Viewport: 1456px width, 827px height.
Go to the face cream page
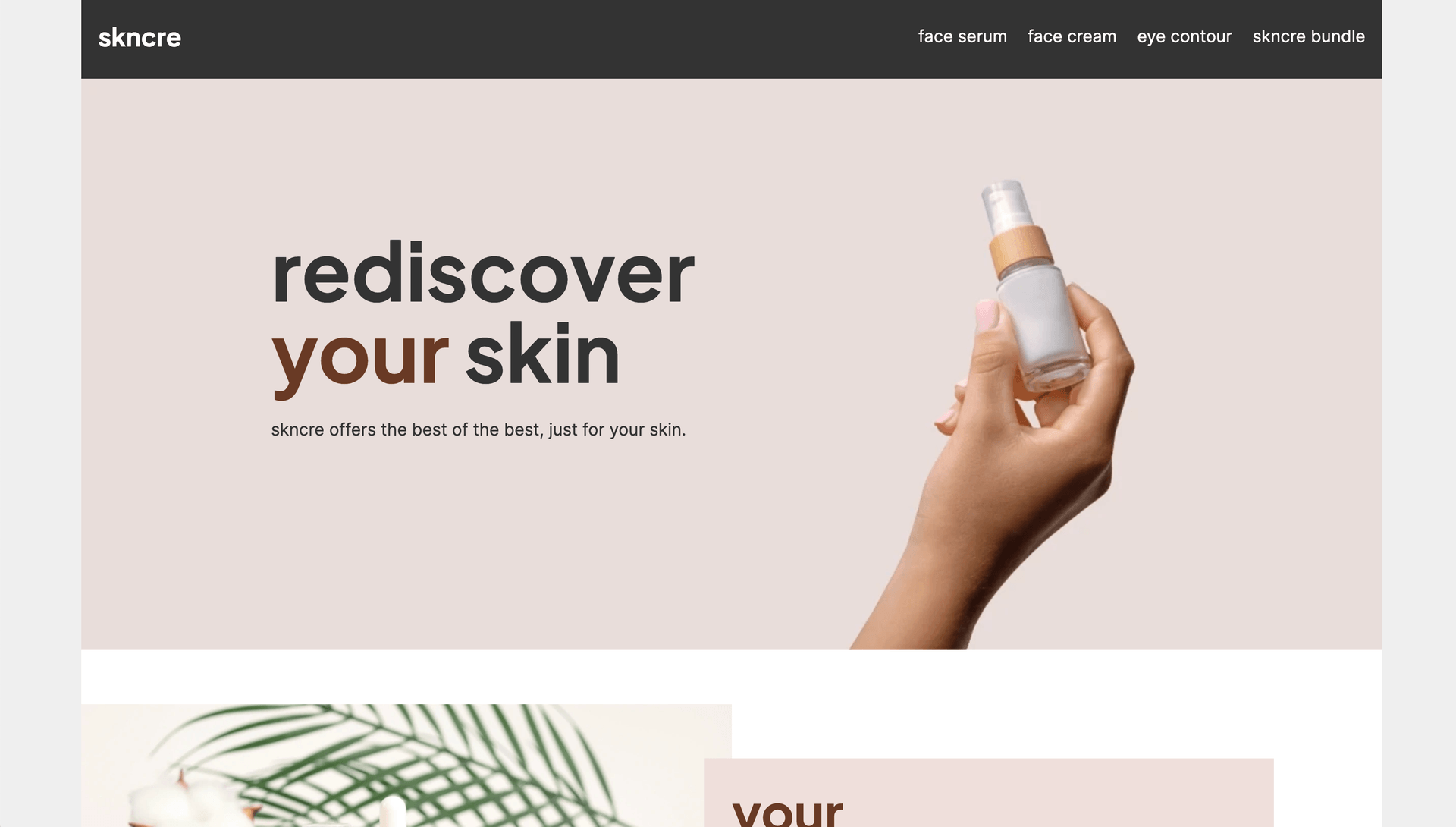point(1072,36)
